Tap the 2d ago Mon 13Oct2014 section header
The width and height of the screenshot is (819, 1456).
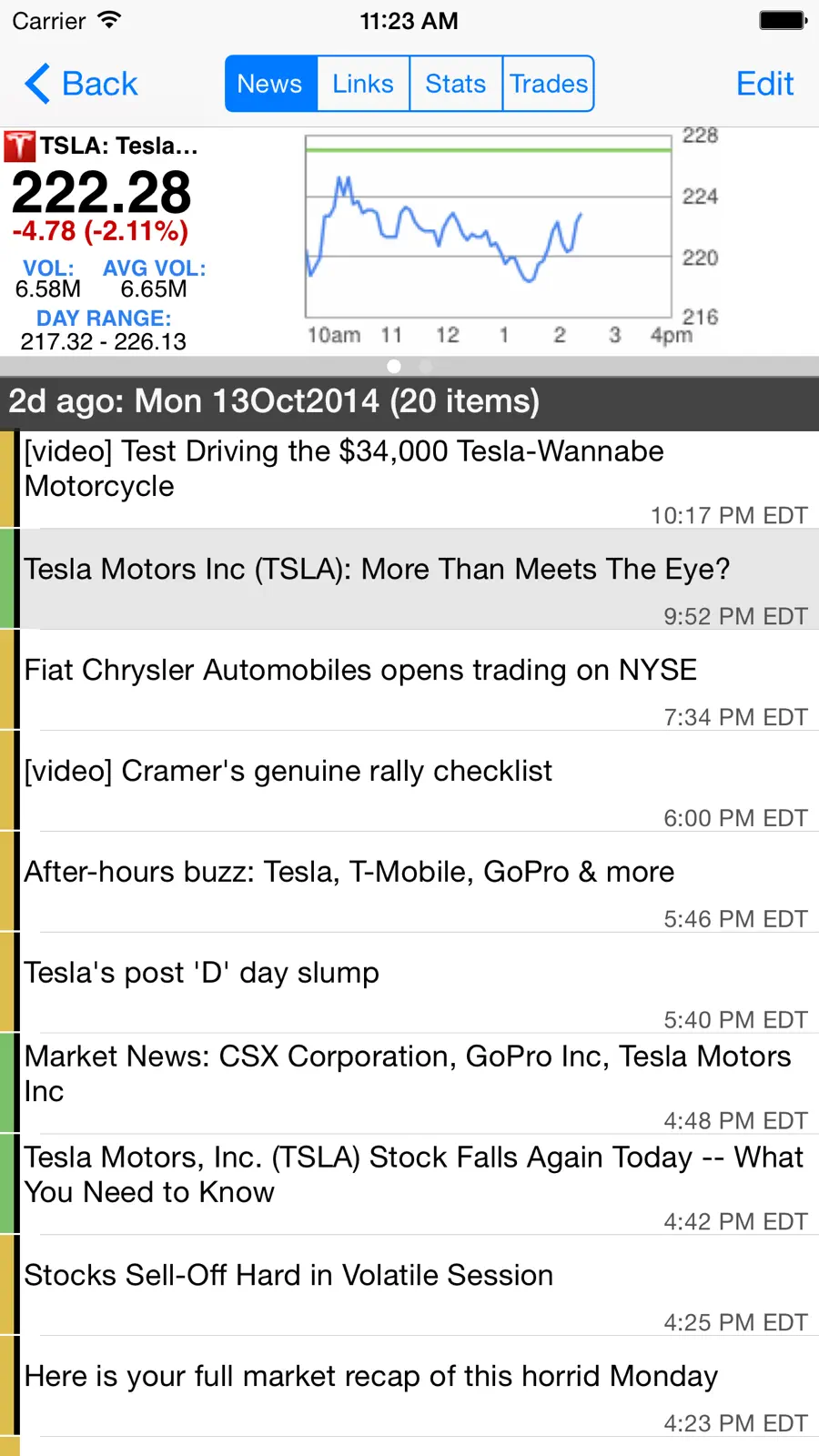tap(409, 402)
